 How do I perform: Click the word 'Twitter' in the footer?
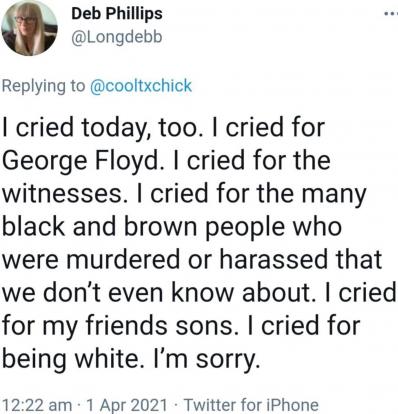click(210, 405)
